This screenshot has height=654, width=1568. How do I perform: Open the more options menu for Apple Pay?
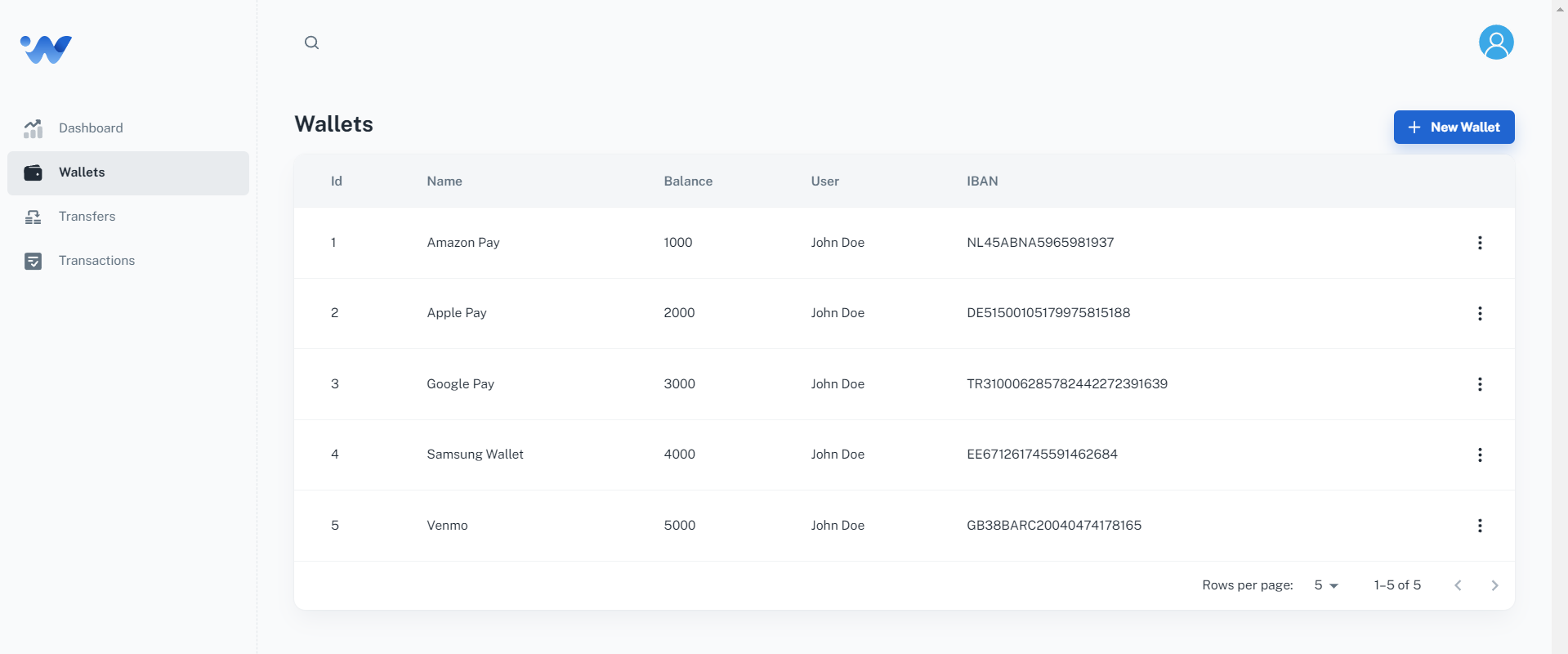[1480, 313]
